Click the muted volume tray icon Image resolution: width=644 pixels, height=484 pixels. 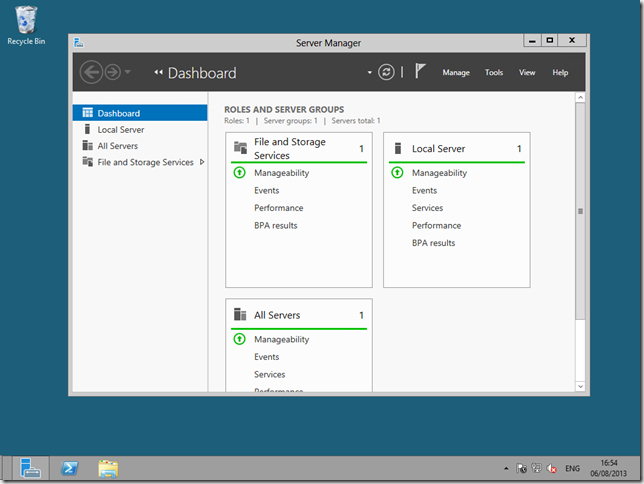(x=552, y=468)
